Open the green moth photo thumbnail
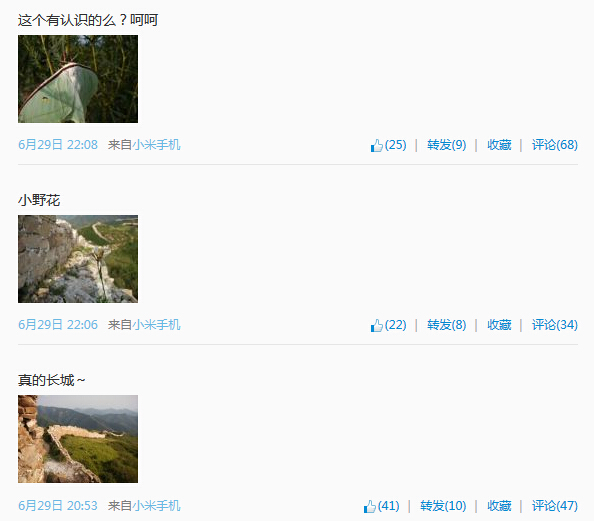 click(x=78, y=79)
